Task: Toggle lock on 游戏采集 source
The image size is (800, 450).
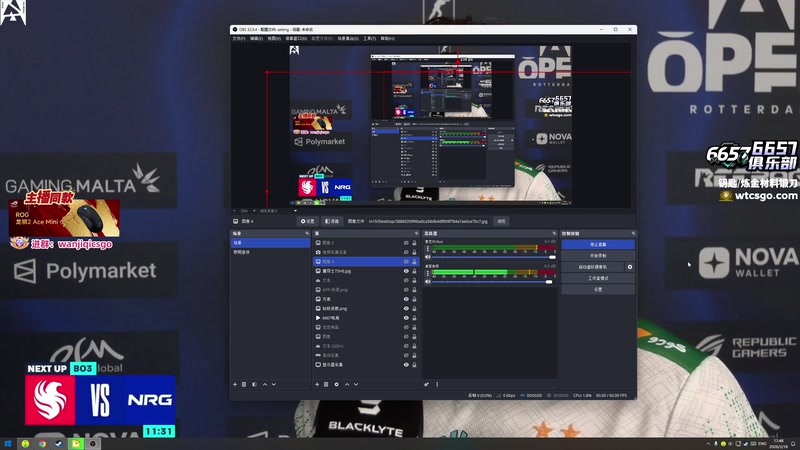Action: [414, 355]
